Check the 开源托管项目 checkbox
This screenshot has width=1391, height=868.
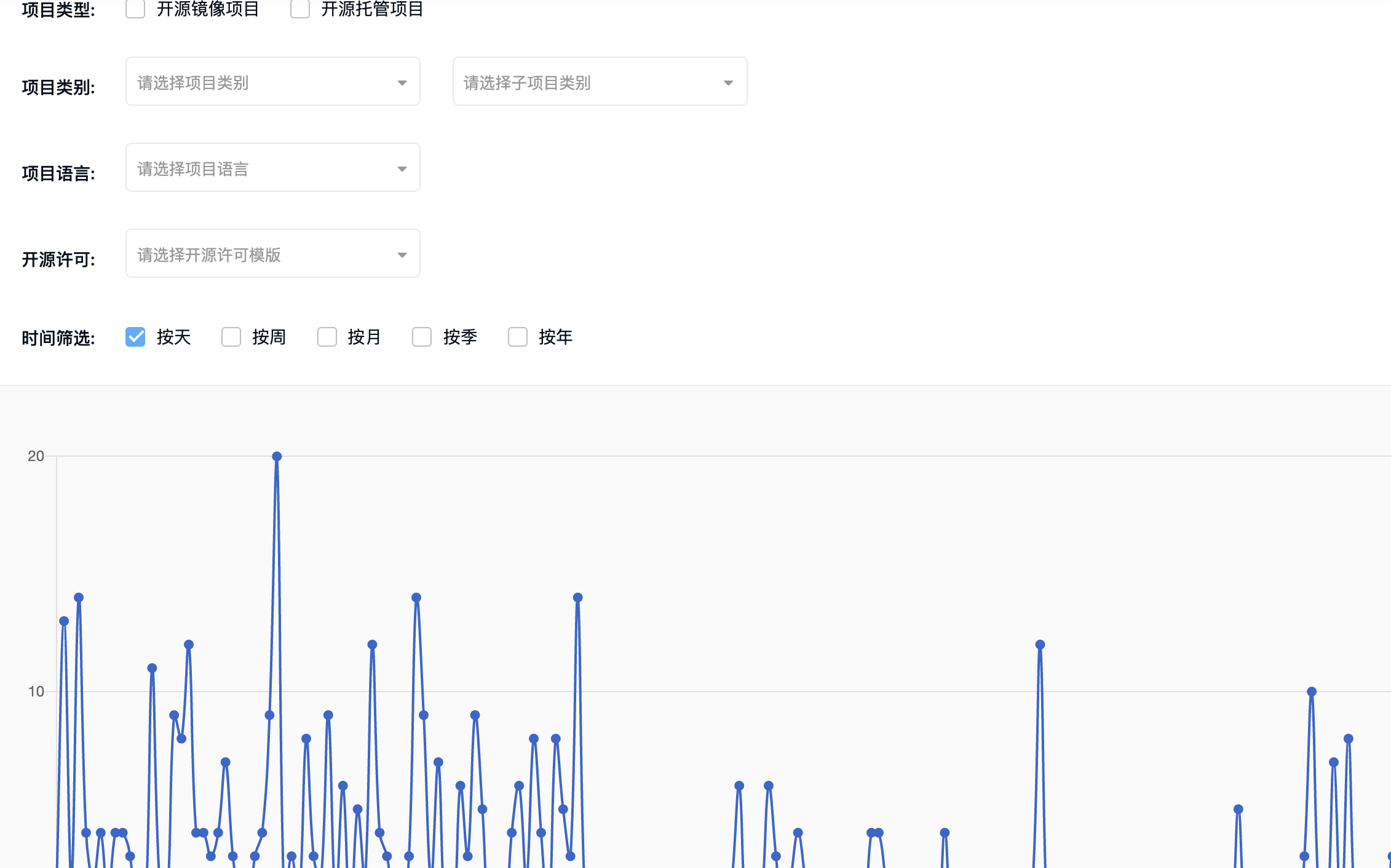[x=300, y=9]
